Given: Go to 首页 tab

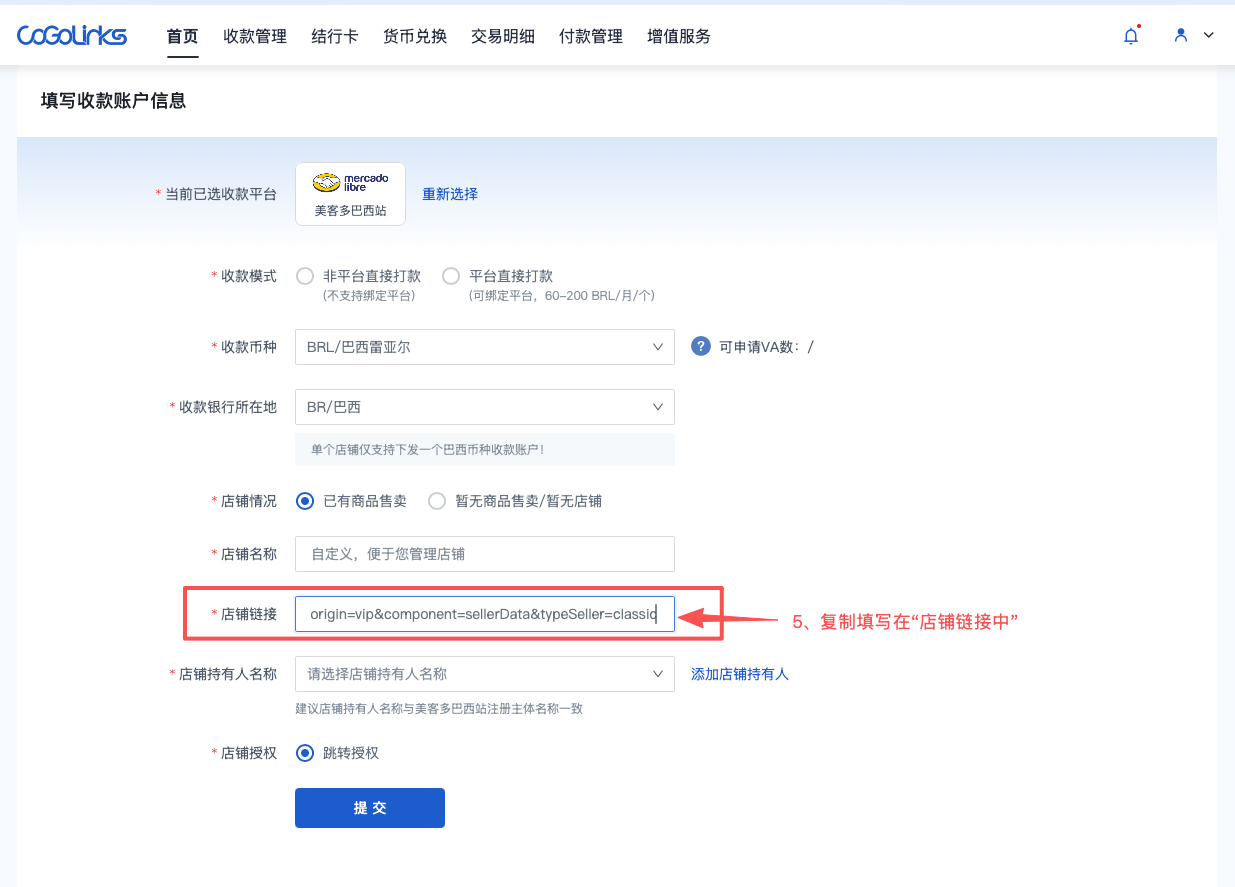Looking at the screenshot, I should click(x=183, y=36).
